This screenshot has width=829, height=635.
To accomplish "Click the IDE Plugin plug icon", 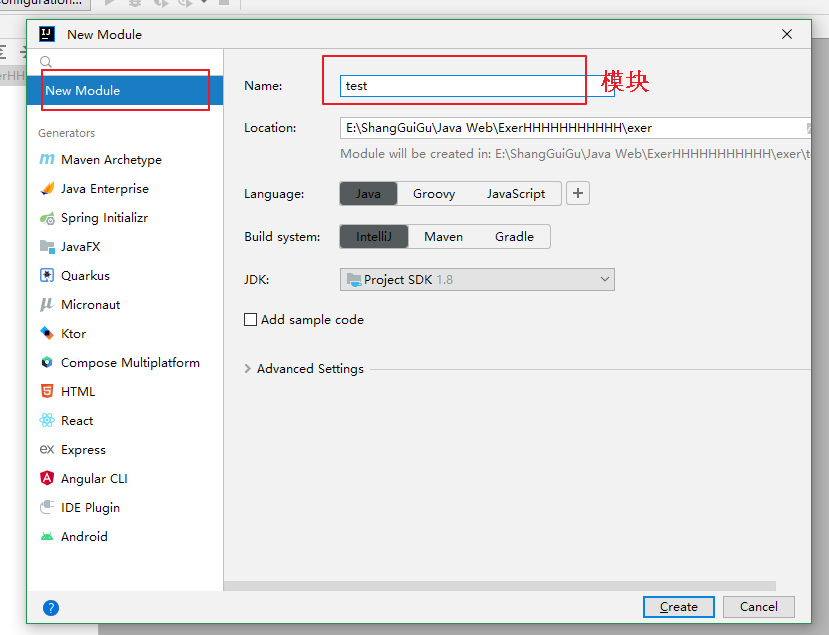I will (47, 507).
